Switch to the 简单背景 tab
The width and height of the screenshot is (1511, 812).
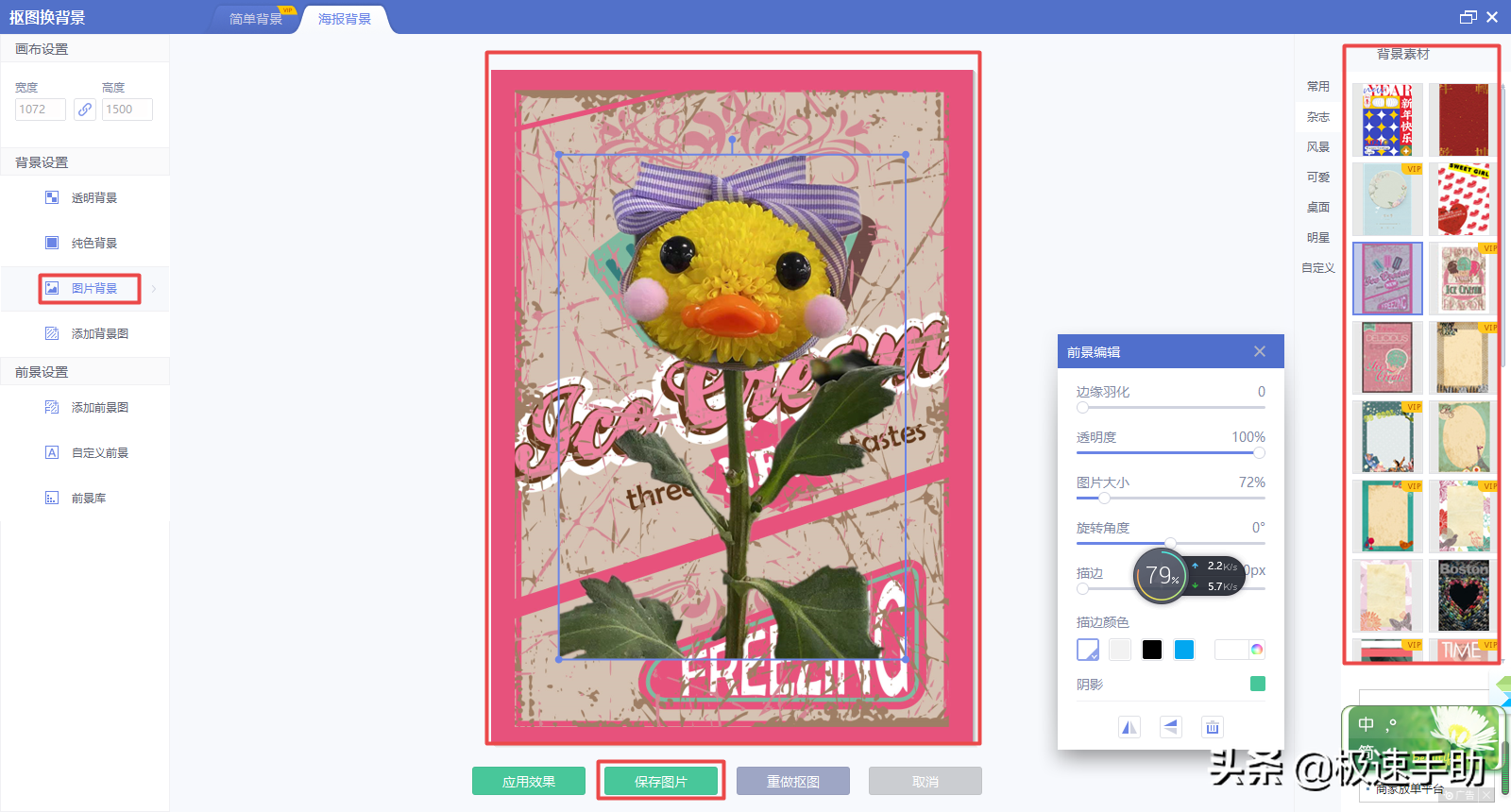(256, 19)
